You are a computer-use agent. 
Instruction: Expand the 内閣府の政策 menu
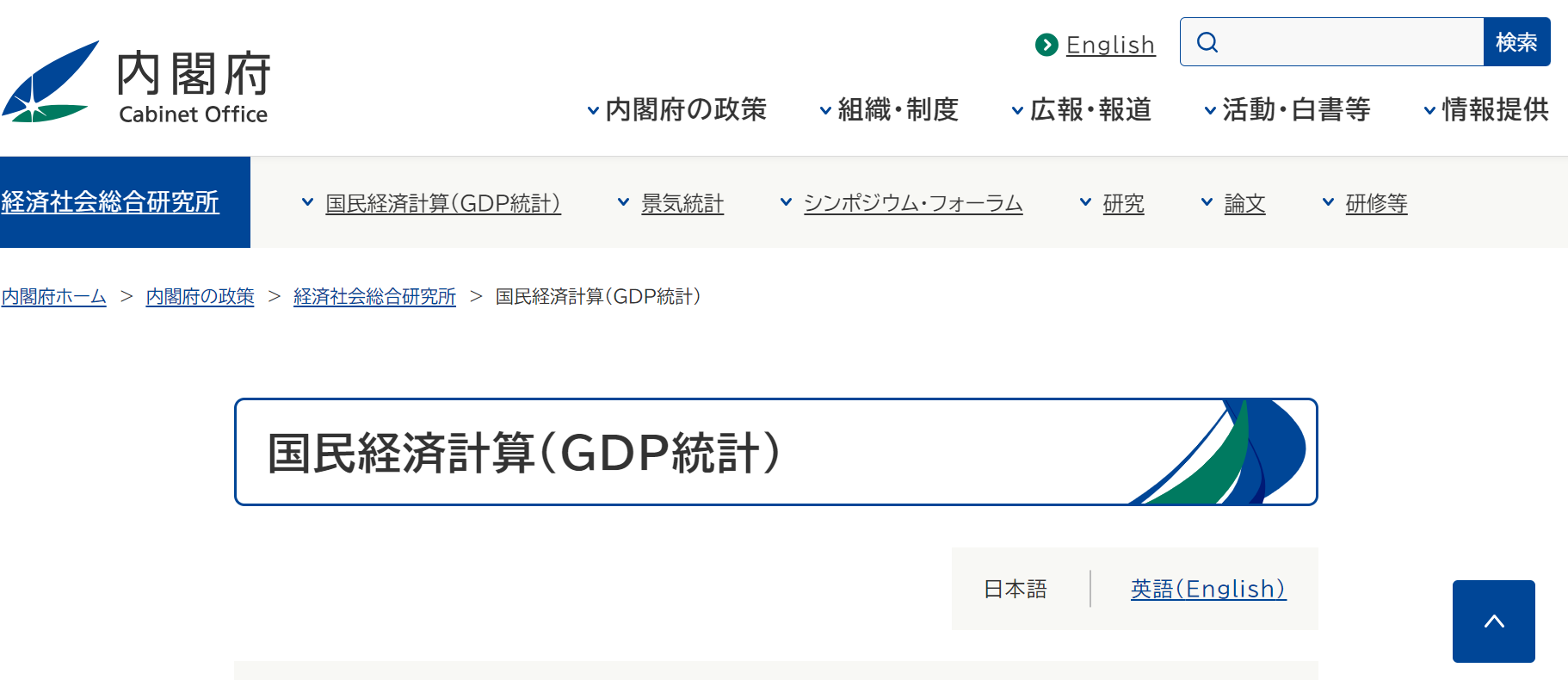pos(676,110)
